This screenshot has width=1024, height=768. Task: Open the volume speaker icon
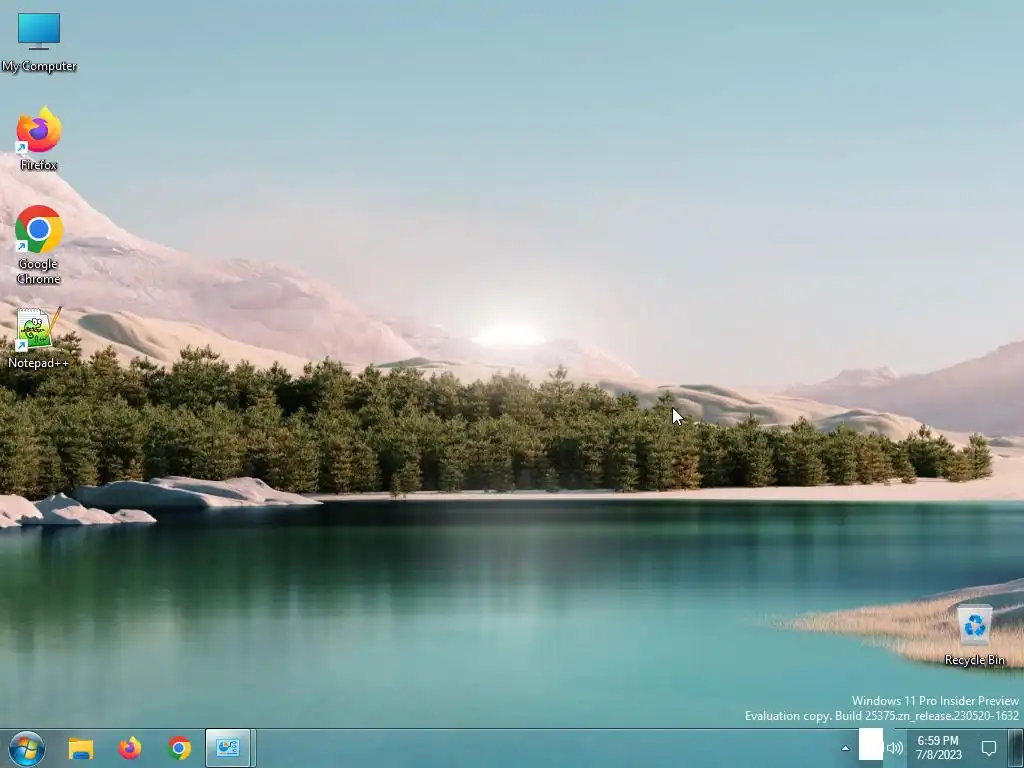click(895, 748)
